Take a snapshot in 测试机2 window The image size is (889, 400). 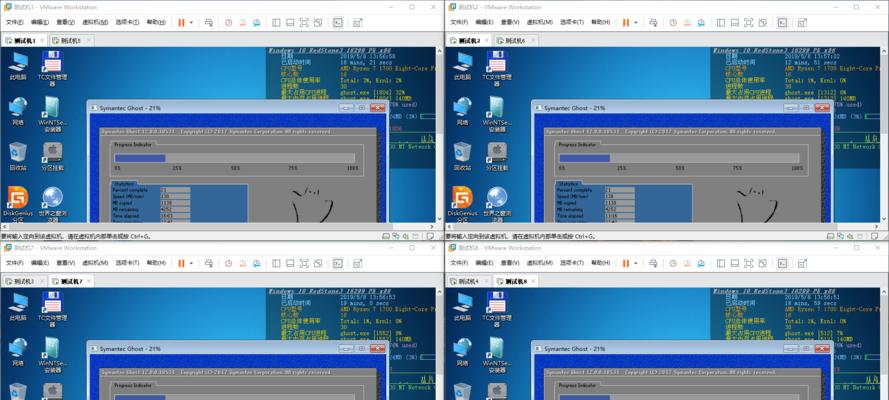coord(673,23)
